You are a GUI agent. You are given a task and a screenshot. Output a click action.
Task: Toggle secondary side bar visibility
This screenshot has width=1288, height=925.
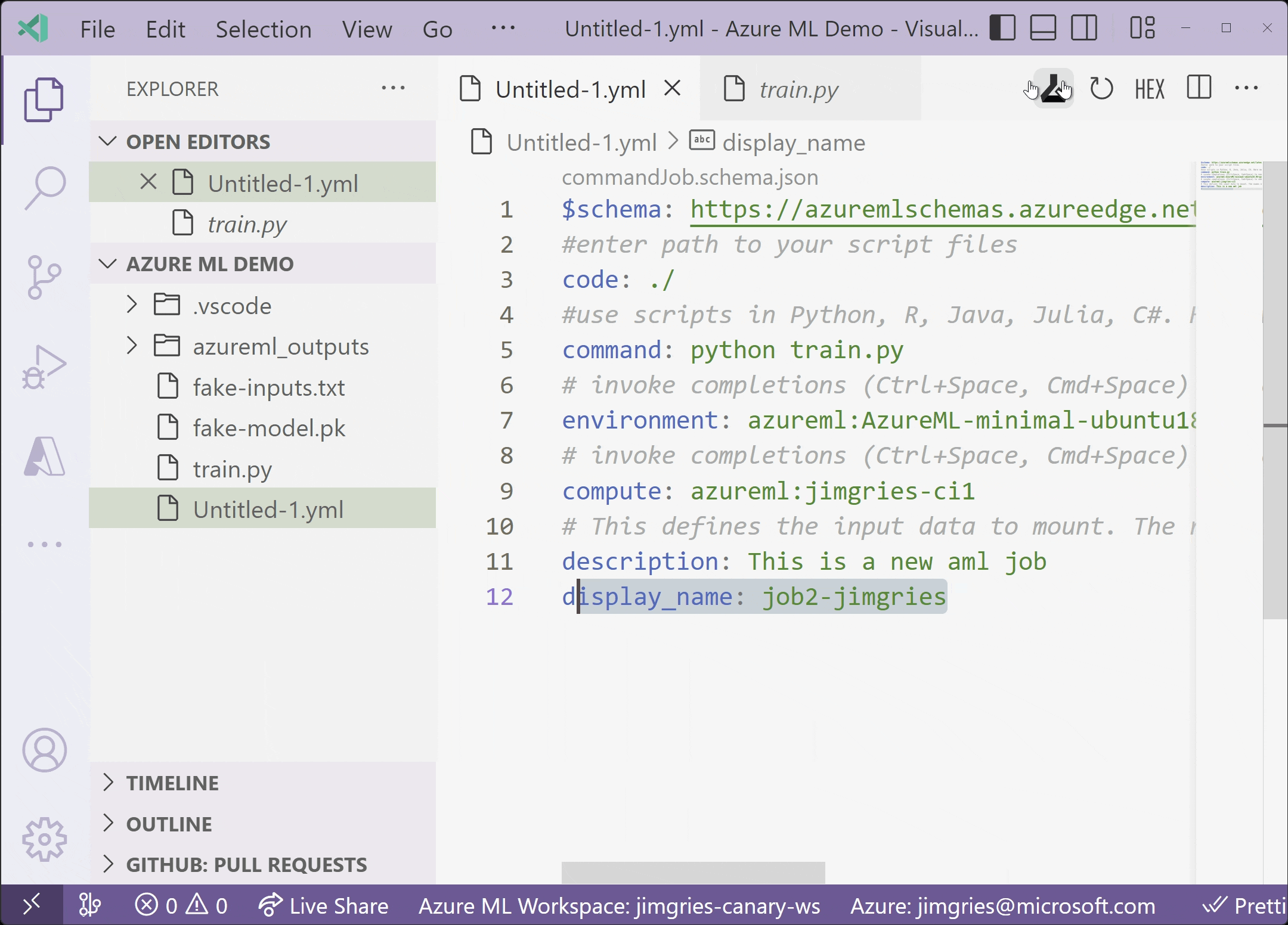click(x=1083, y=28)
